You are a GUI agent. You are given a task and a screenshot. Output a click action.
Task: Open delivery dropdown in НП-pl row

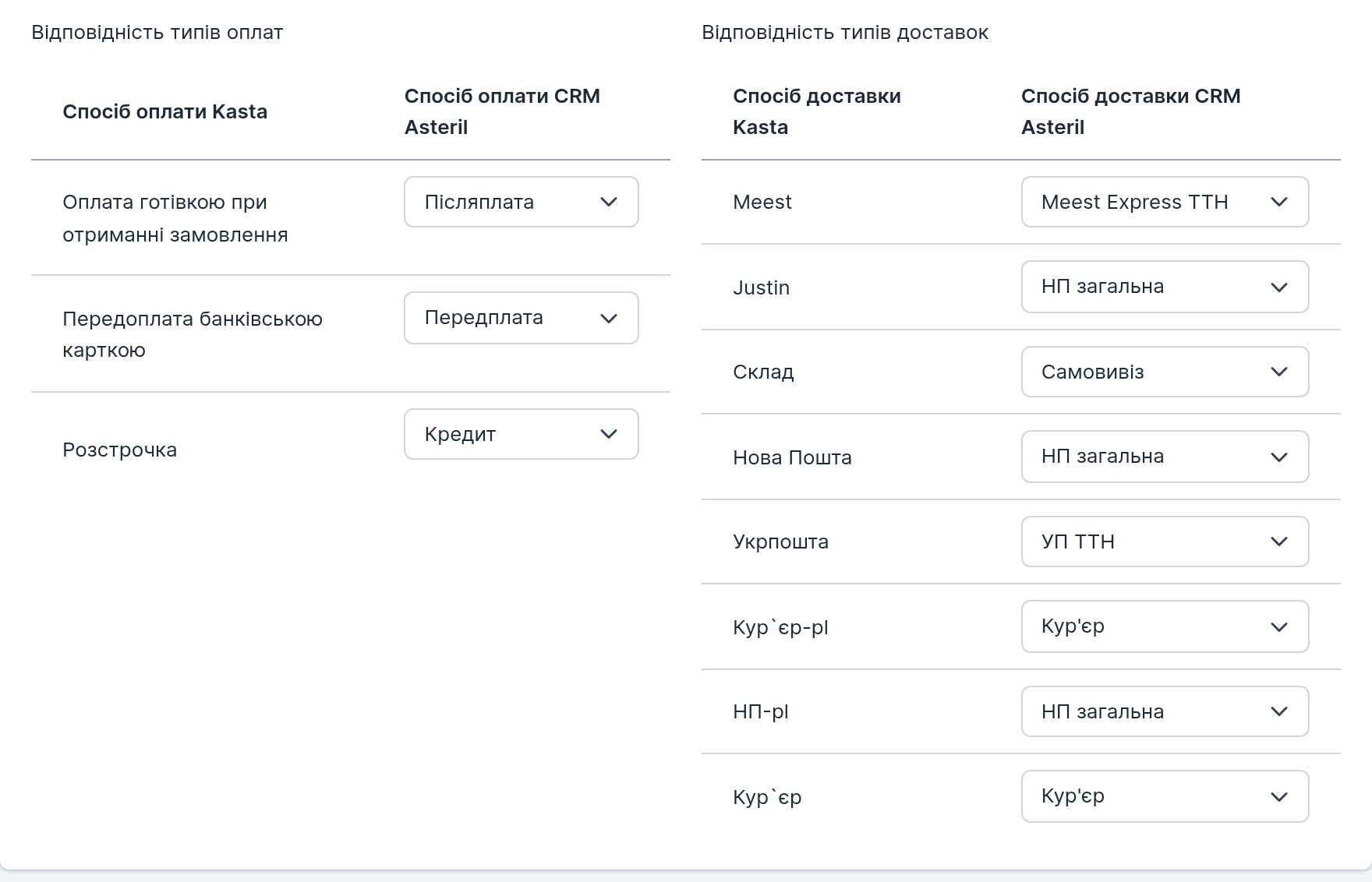tap(1165, 711)
